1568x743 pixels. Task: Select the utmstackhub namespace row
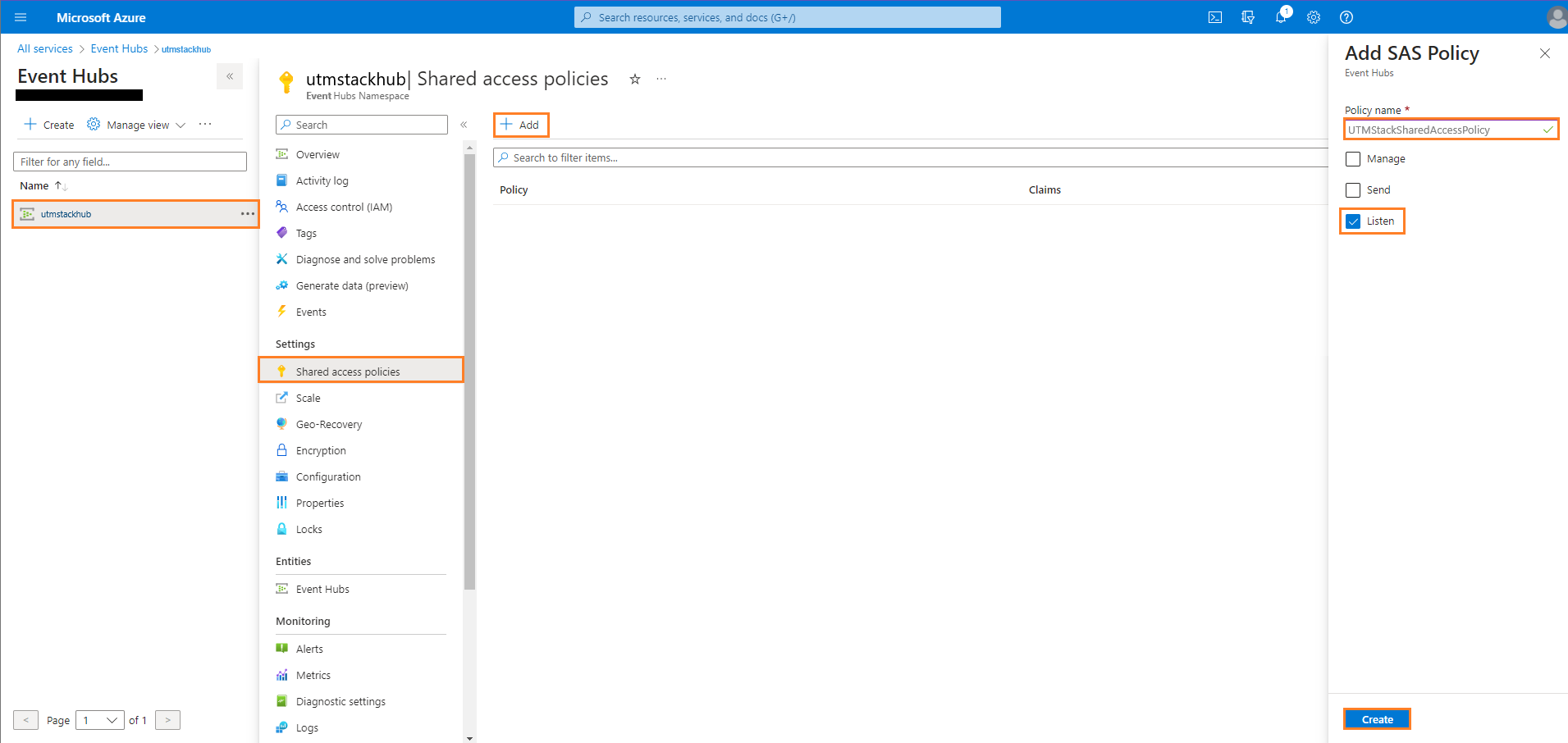click(x=135, y=214)
